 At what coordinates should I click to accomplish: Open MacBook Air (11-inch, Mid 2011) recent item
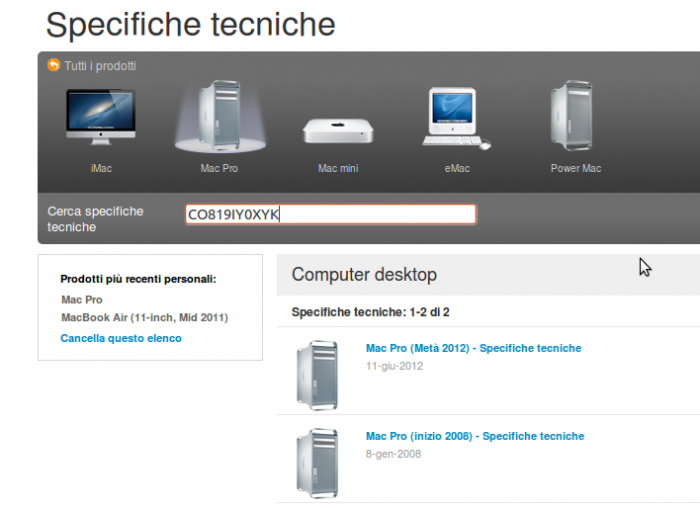(145, 318)
